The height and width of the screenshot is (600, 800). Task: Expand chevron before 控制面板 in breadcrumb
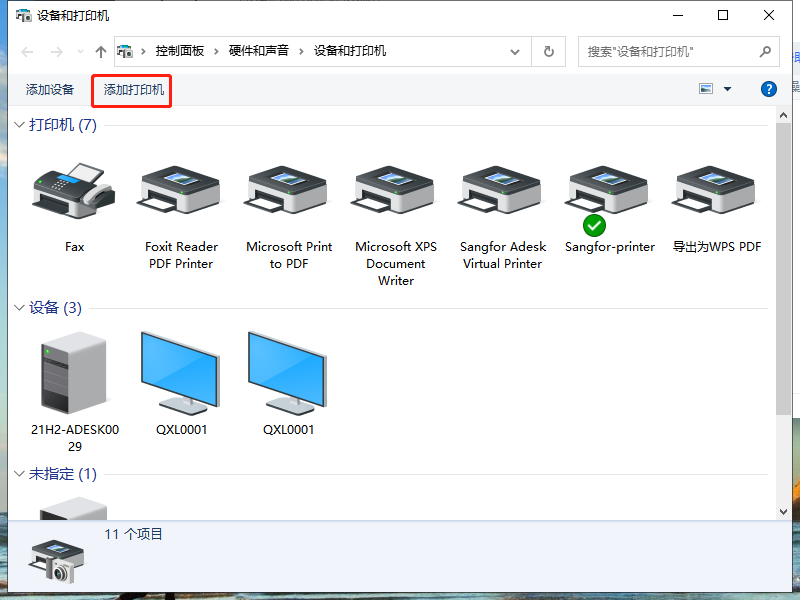pos(143,52)
